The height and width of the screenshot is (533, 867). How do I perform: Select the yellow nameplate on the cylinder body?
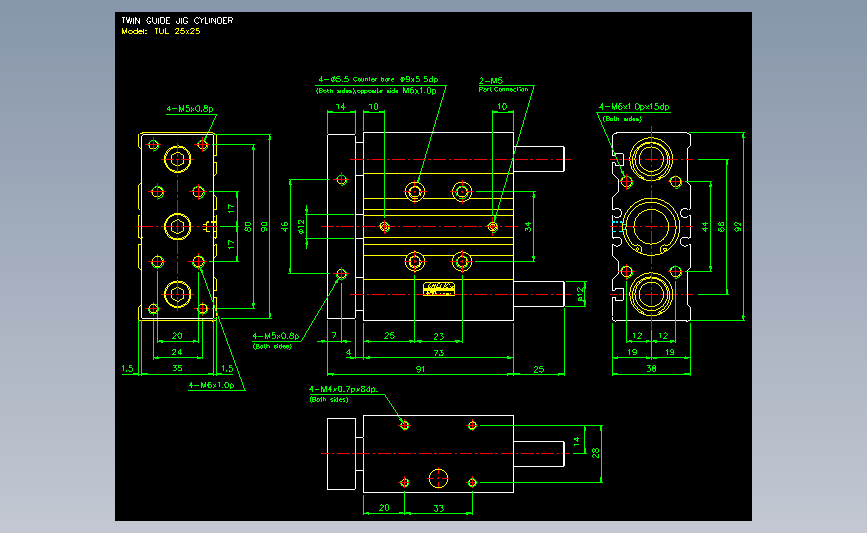pyautogui.click(x=439, y=289)
